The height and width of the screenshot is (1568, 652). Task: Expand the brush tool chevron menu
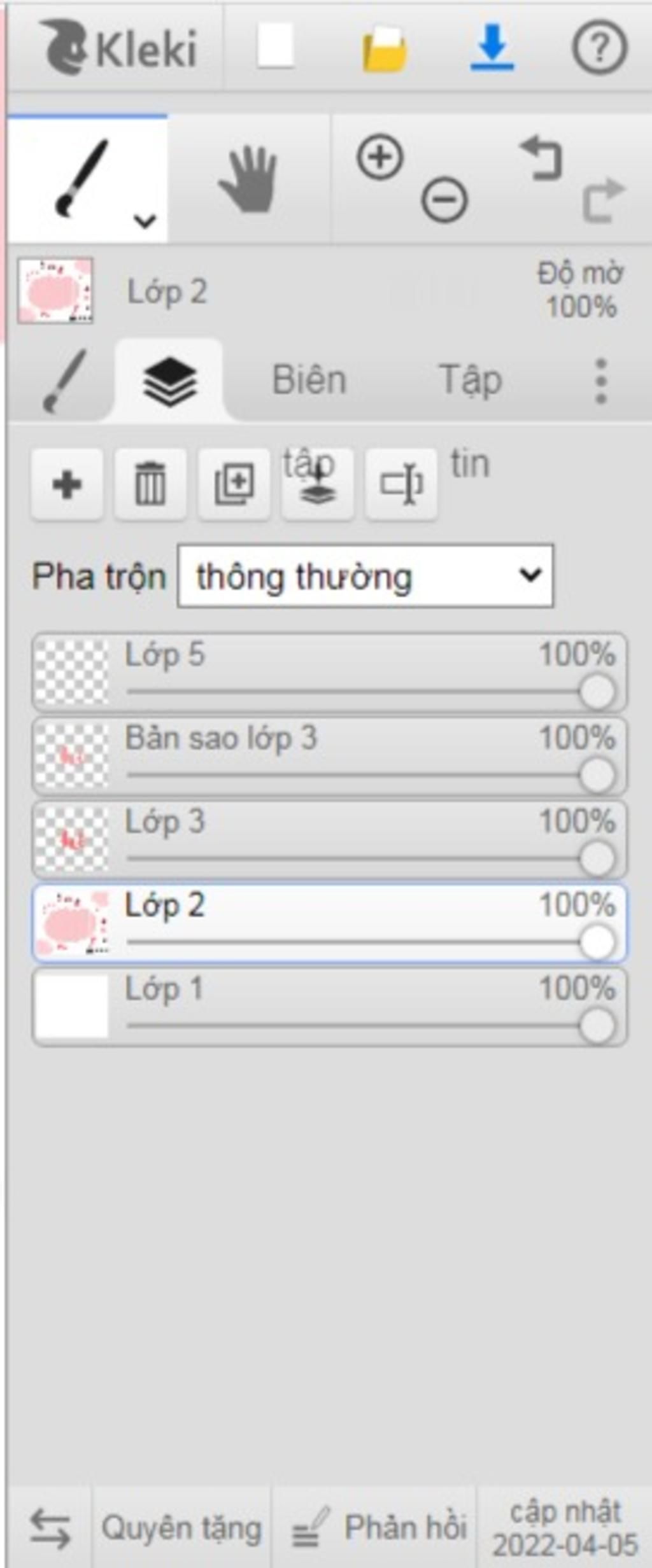145,221
